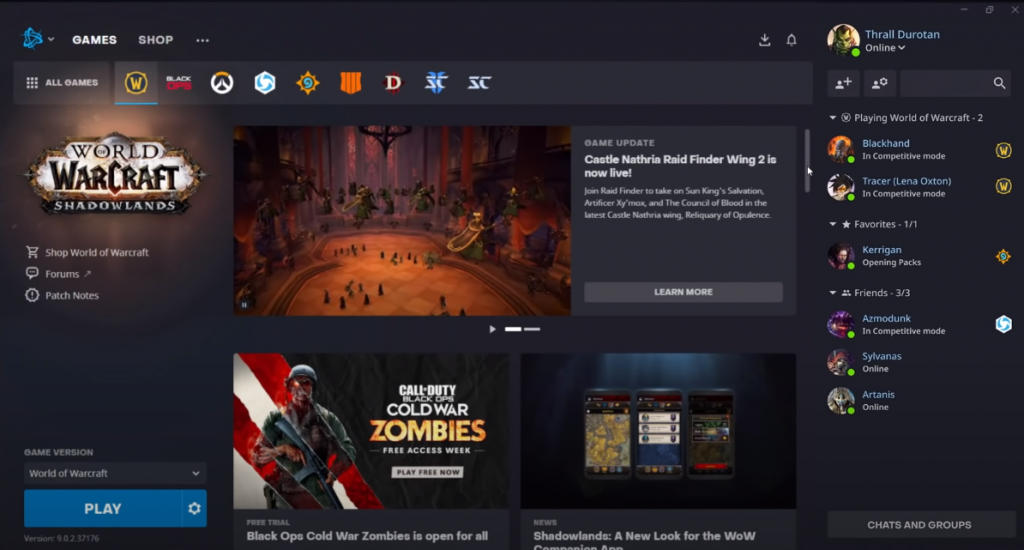Open 'Black Ops Cold War Zombies is open' headline

(367, 536)
